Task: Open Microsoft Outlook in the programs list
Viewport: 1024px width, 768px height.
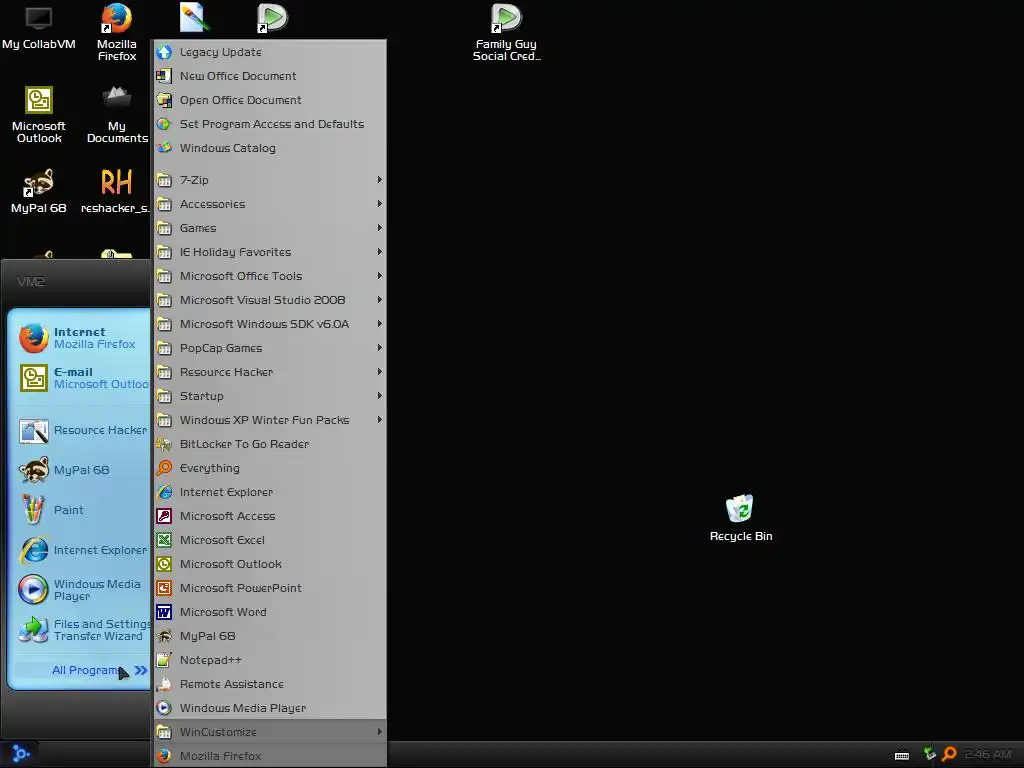Action: tap(270, 564)
